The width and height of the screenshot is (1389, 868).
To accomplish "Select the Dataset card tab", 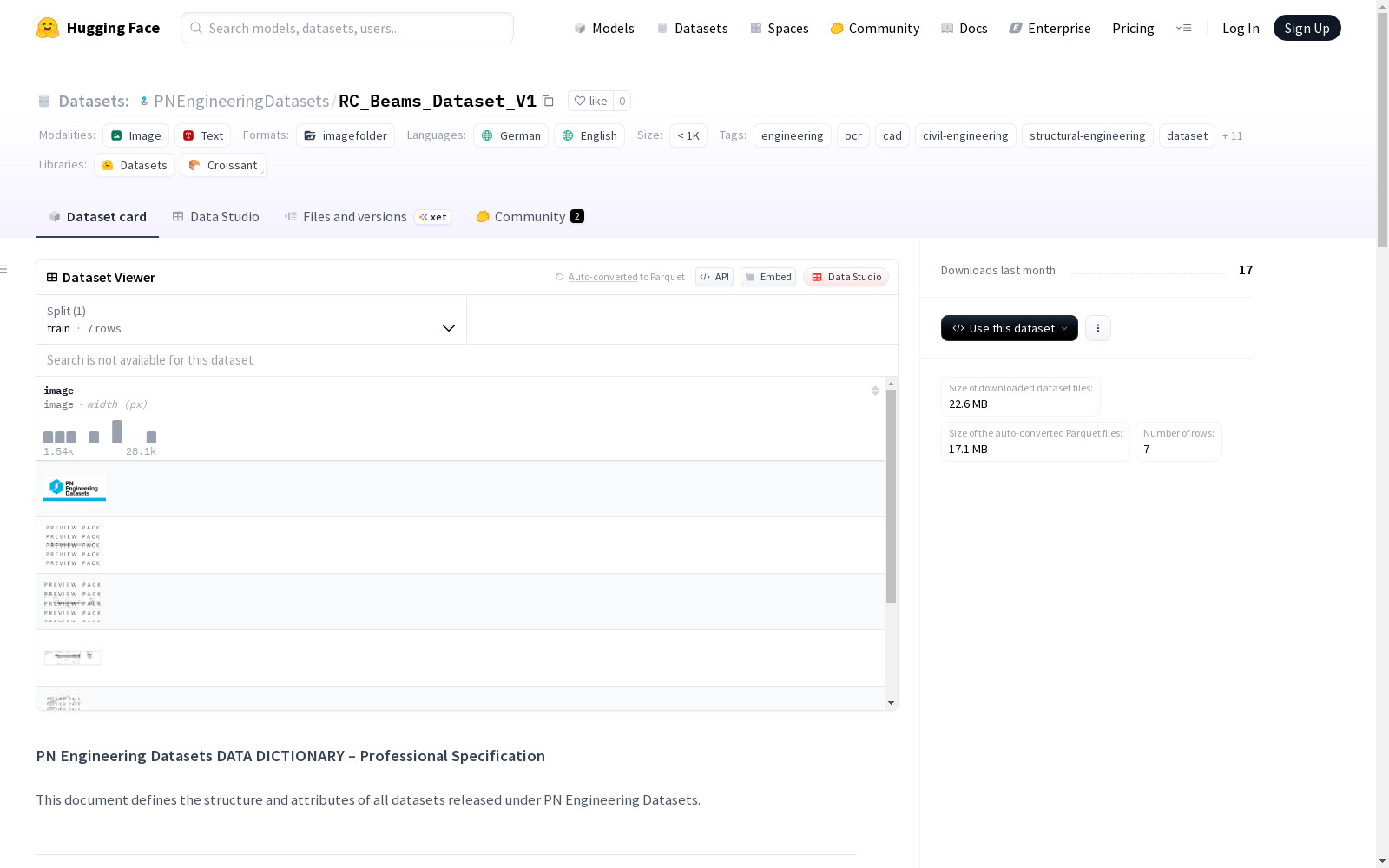I will click(x=97, y=217).
